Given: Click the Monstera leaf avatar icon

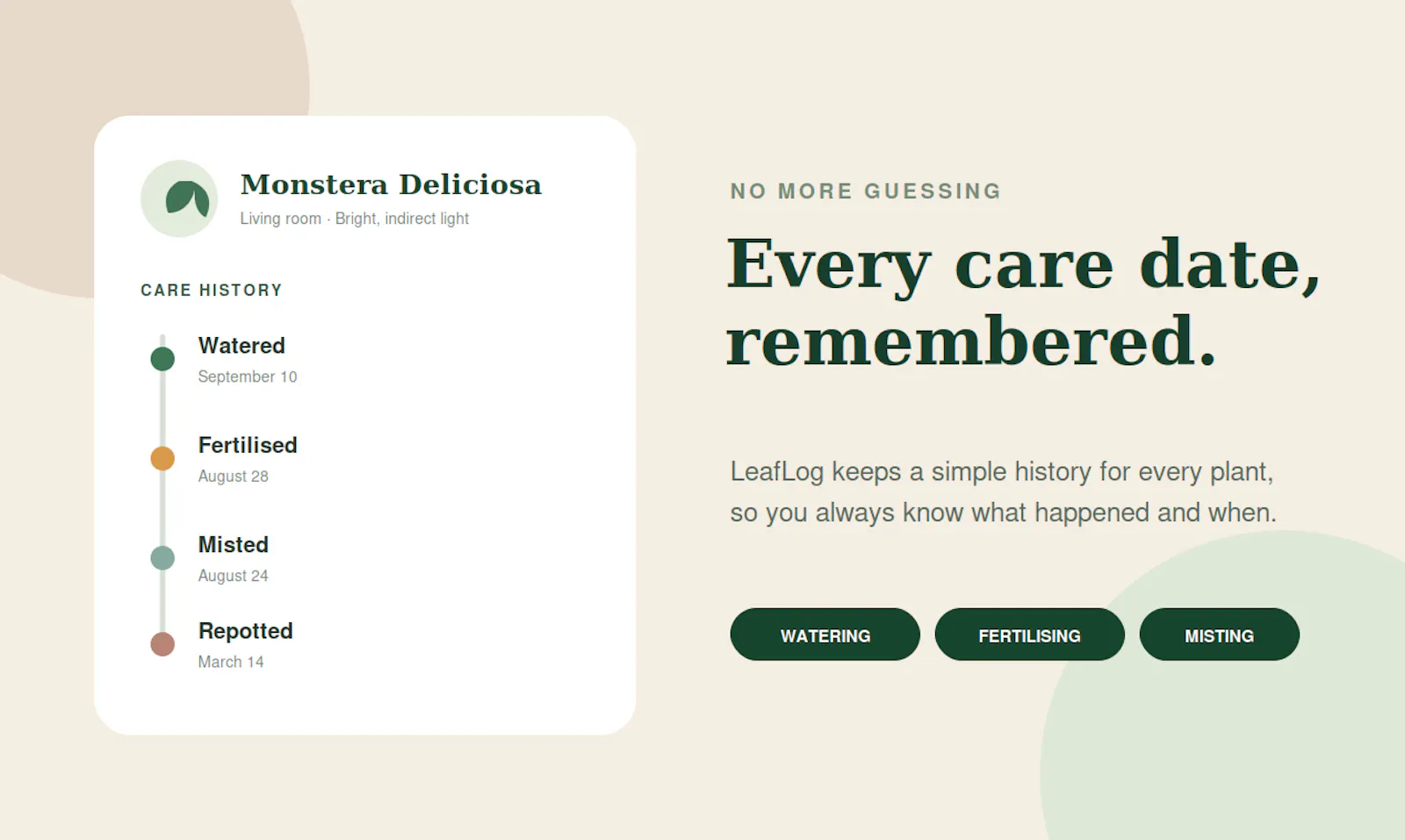Looking at the screenshot, I should pos(179,198).
